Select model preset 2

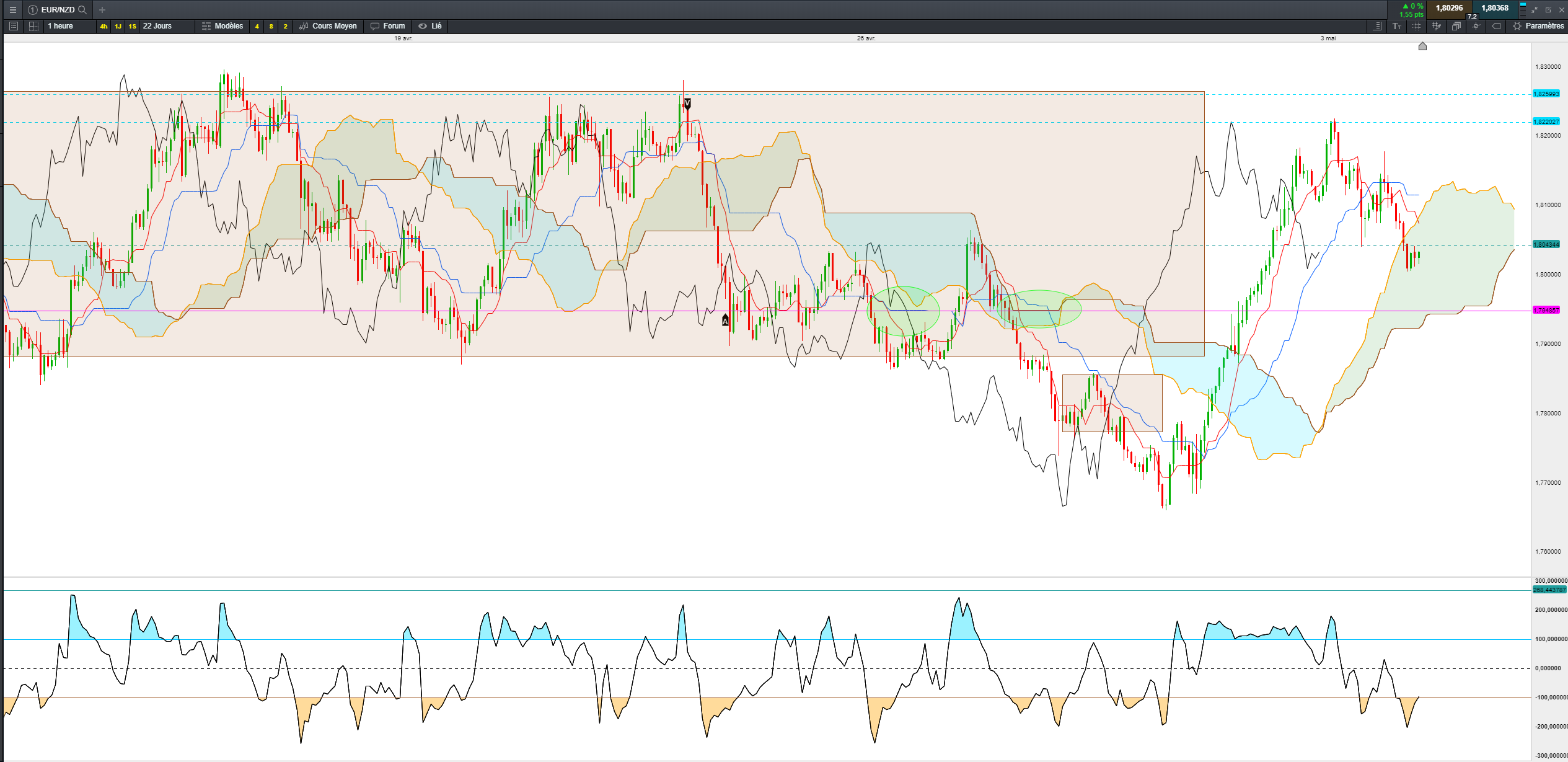[x=285, y=26]
